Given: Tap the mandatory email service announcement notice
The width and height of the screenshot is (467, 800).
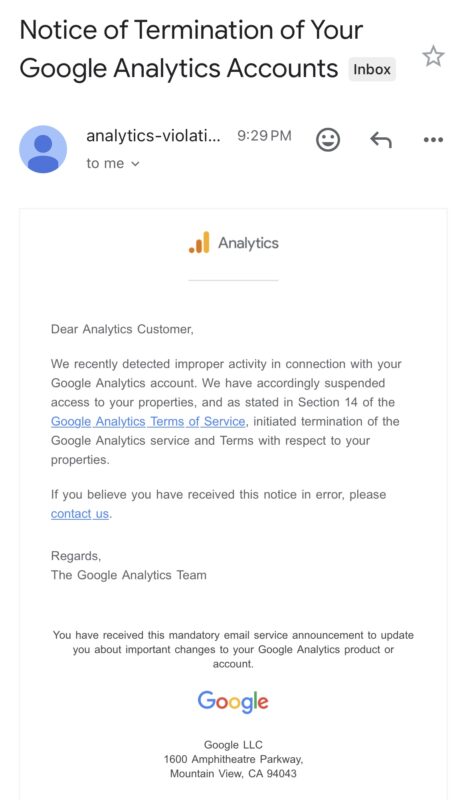Looking at the screenshot, I should coord(233,649).
